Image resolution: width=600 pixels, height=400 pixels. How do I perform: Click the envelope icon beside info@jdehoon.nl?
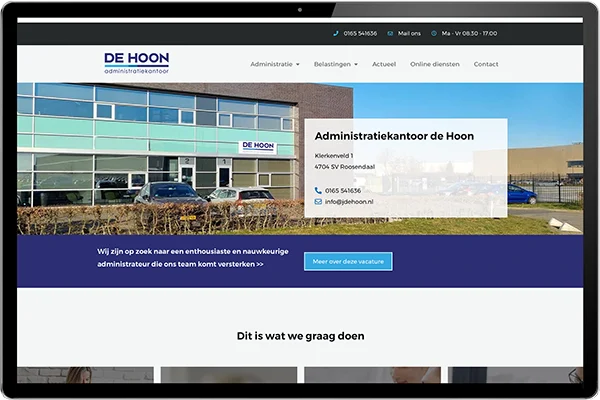pos(318,202)
